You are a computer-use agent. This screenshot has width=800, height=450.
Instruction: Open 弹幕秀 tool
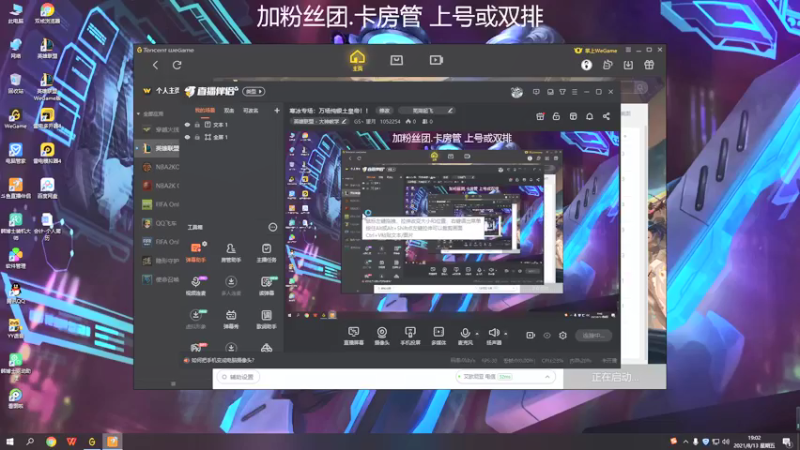coord(231,319)
